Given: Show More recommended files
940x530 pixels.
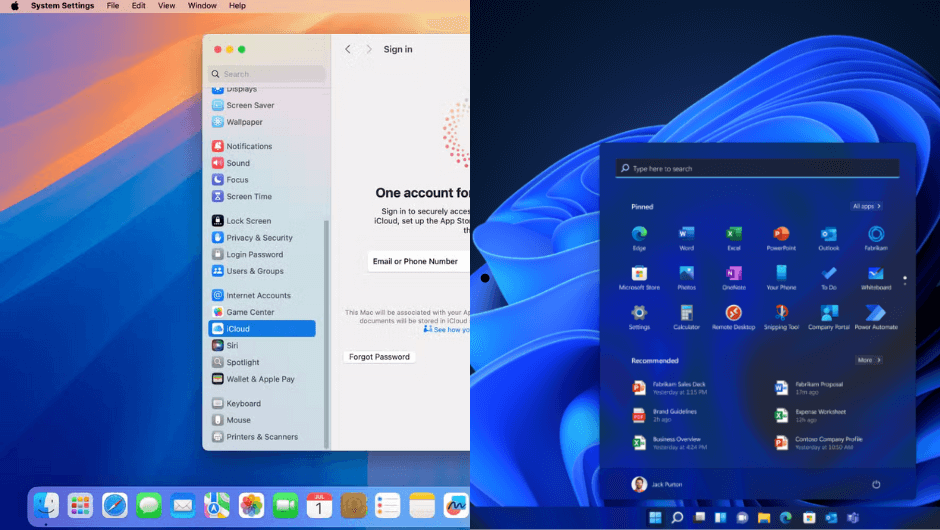Looking at the screenshot, I should pos(869,360).
